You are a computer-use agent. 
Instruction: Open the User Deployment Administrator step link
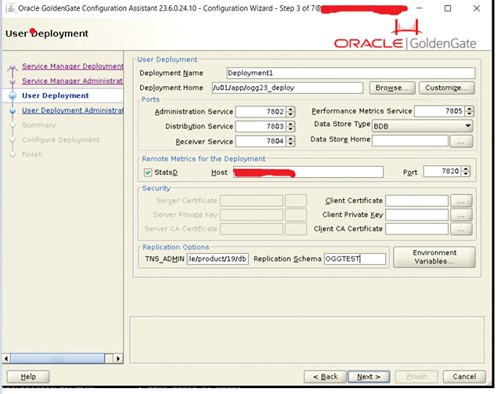[73, 110]
